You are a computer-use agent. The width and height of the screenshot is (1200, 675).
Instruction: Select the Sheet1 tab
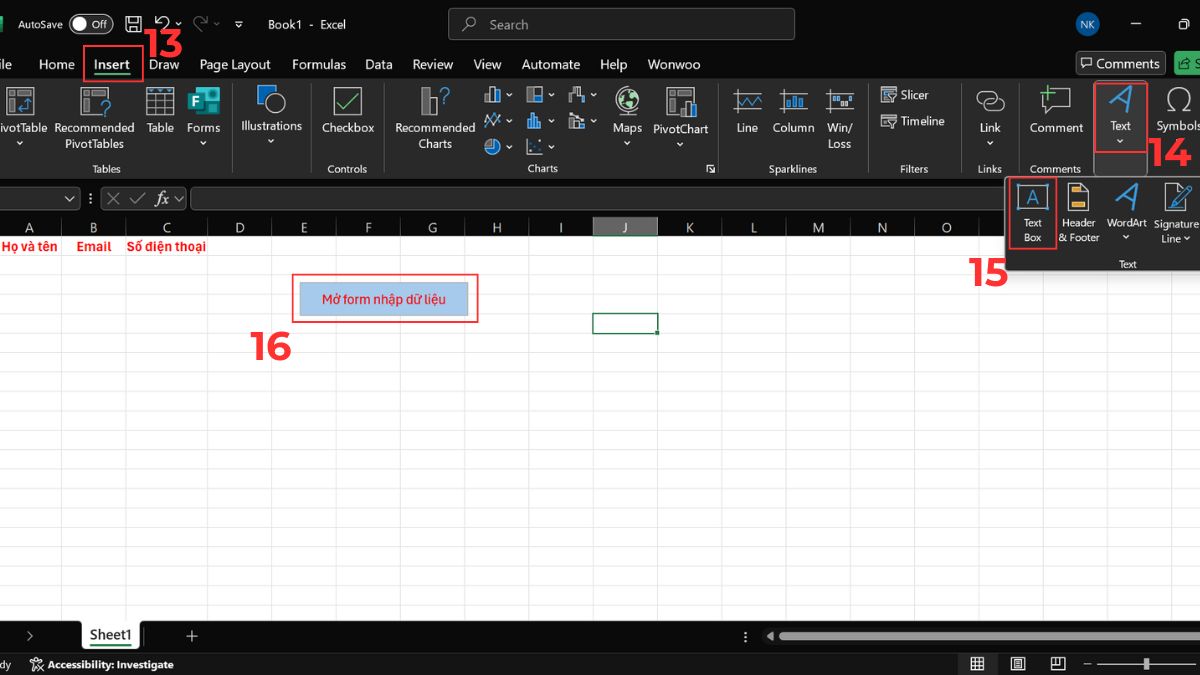(110, 634)
